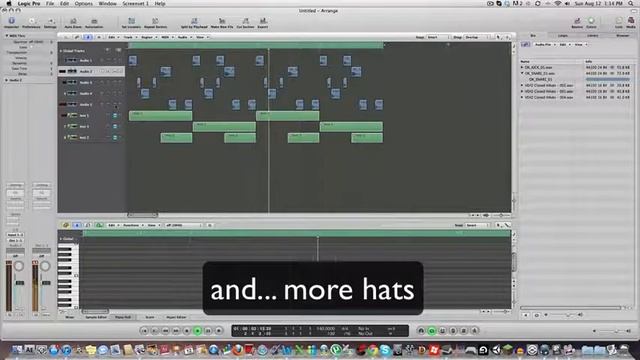Image resolution: width=640 pixels, height=360 pixels.
Task: Open the File menu
Action: (50, 4)
